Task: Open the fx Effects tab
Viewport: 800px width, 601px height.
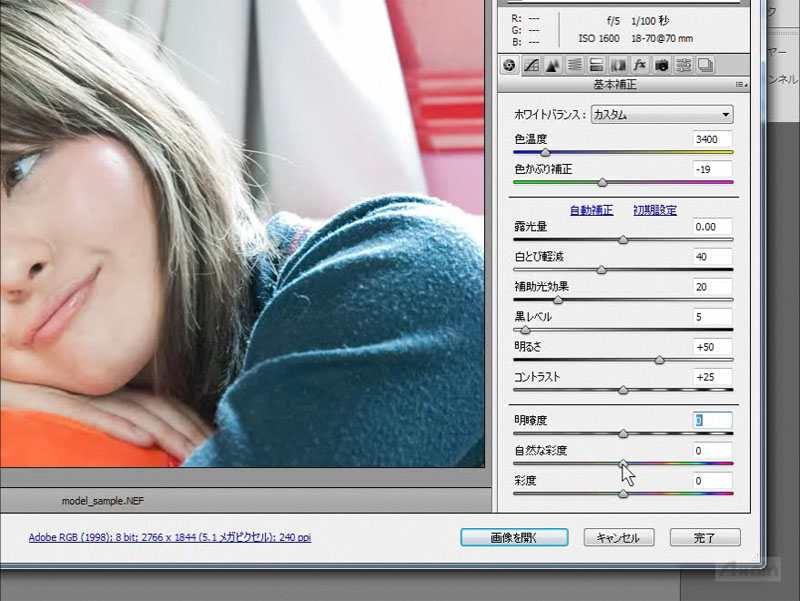Action: 640,65
